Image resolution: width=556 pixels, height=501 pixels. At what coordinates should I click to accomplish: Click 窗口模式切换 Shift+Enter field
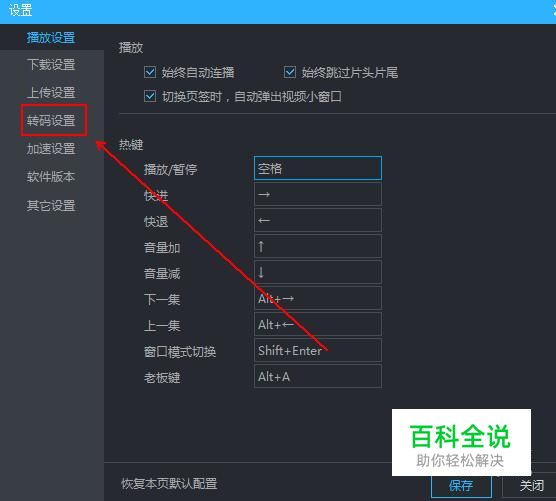318,350
